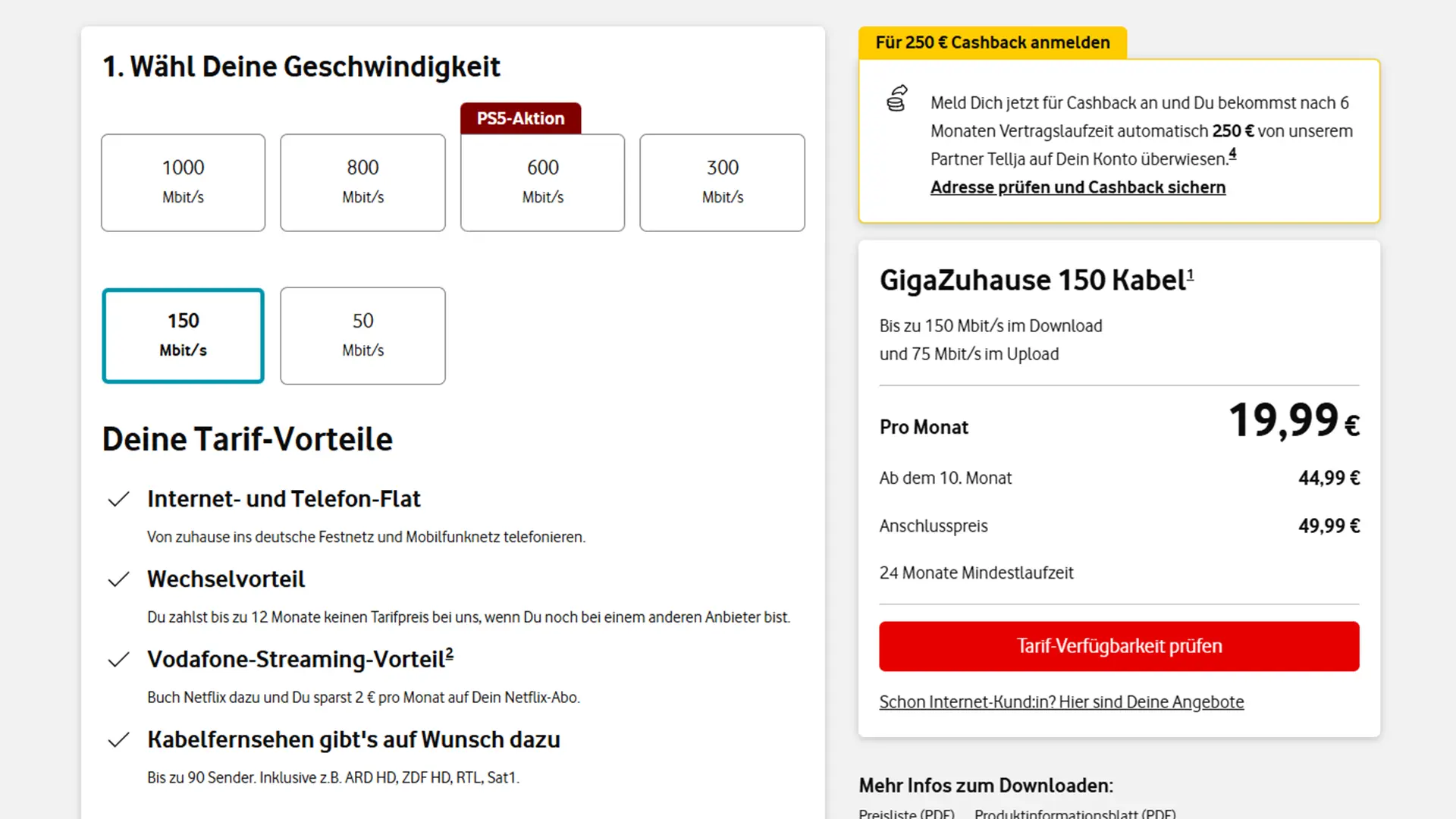Select the 1000 Mbit/s speed option
This screenshot has width=1456, height=819.
coord(183,182)
